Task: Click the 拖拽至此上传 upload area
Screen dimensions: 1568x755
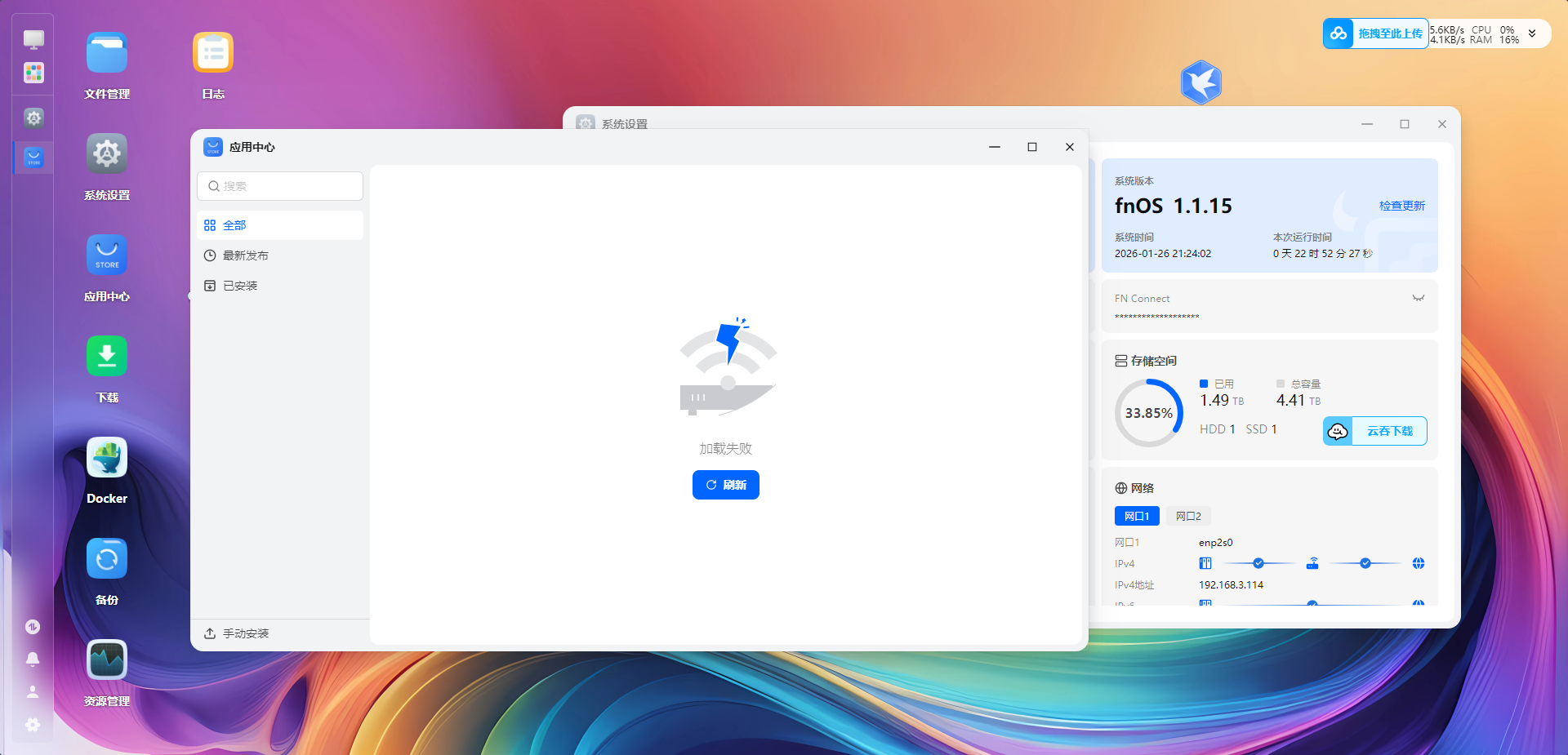Action: (x=1376, y=33)
